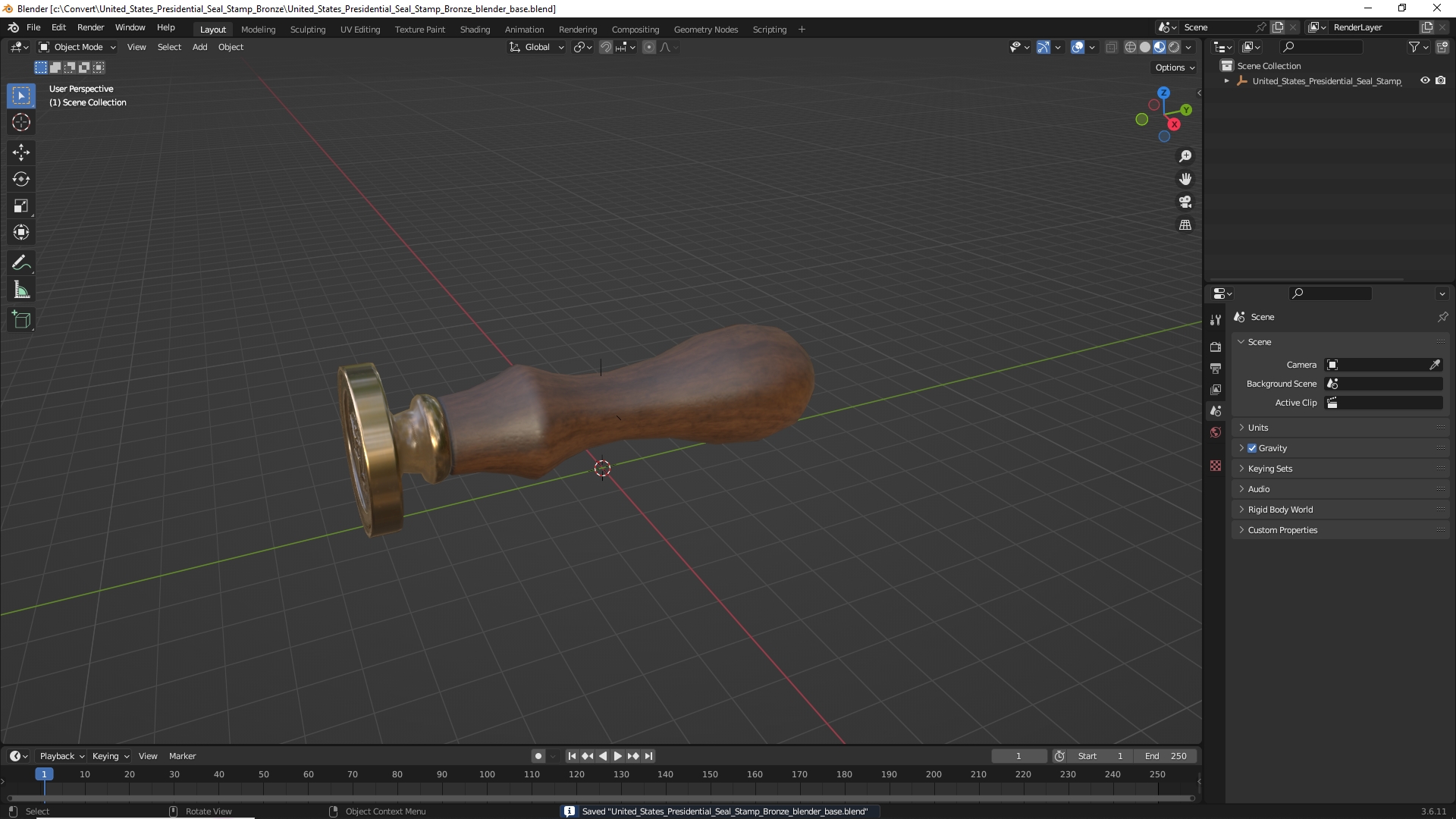Click the Background Scene field
Screen dimensions: 1456x819
[1384, 384]
